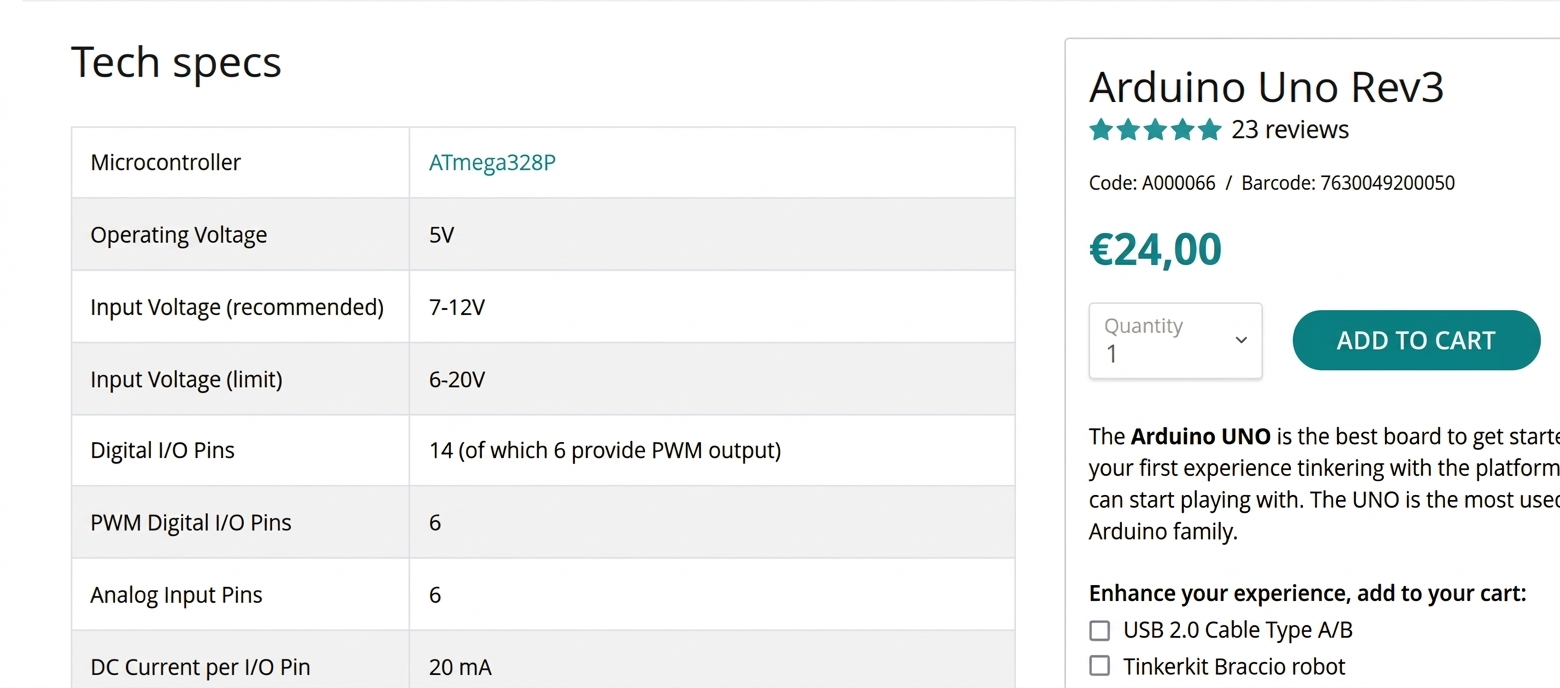Click the barcode number 7630049200050
This screenshot has height=688, width=1560.
(1387, 184)
